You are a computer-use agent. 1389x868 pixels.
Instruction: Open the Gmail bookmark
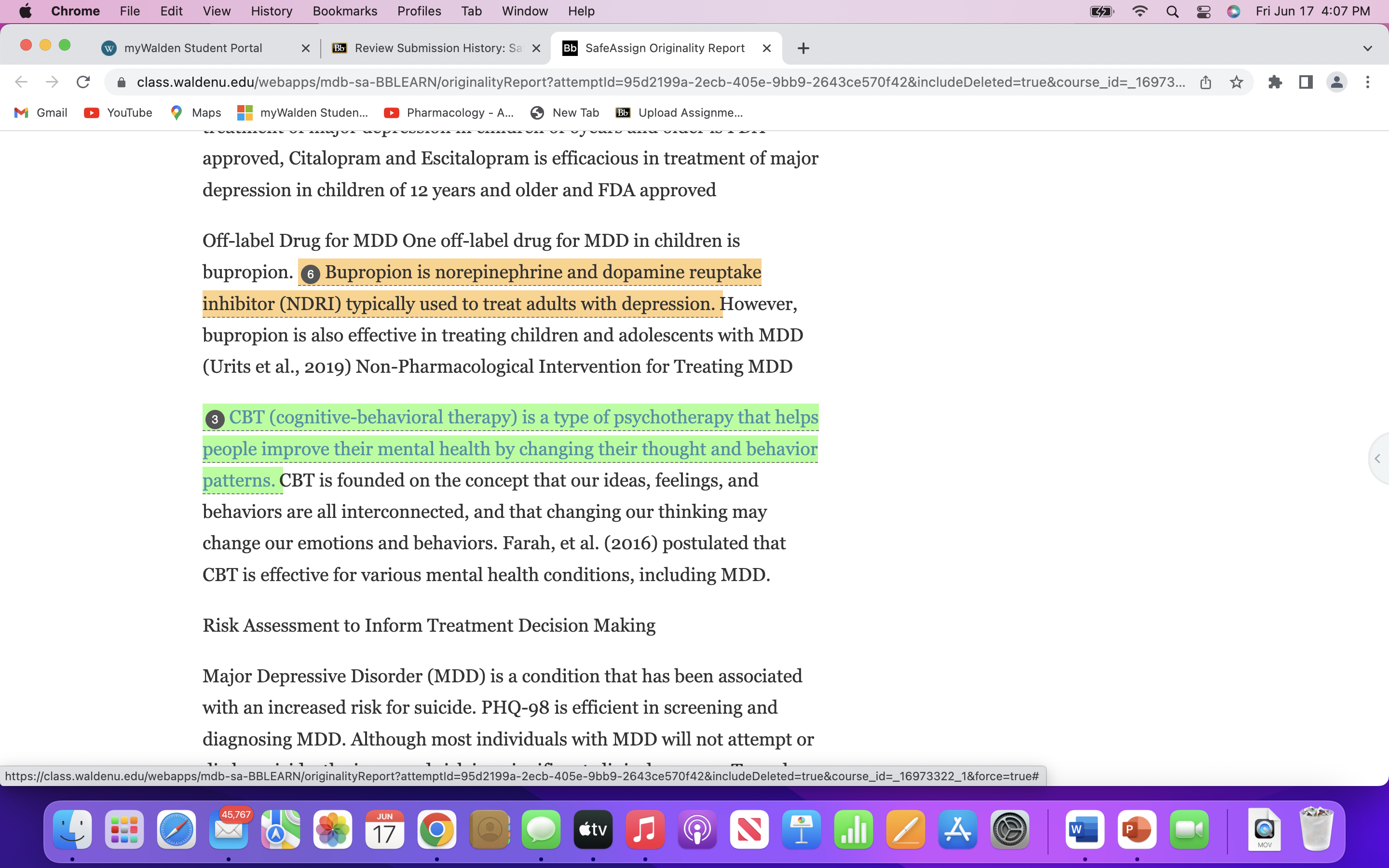point(41,112)
